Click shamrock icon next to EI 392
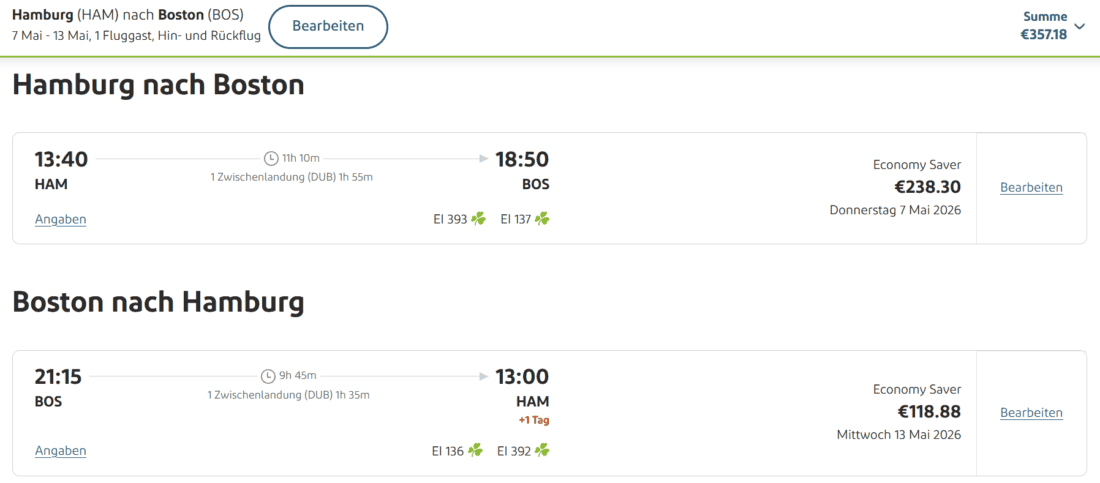The image size is (1100, 483). pos(542,451)
